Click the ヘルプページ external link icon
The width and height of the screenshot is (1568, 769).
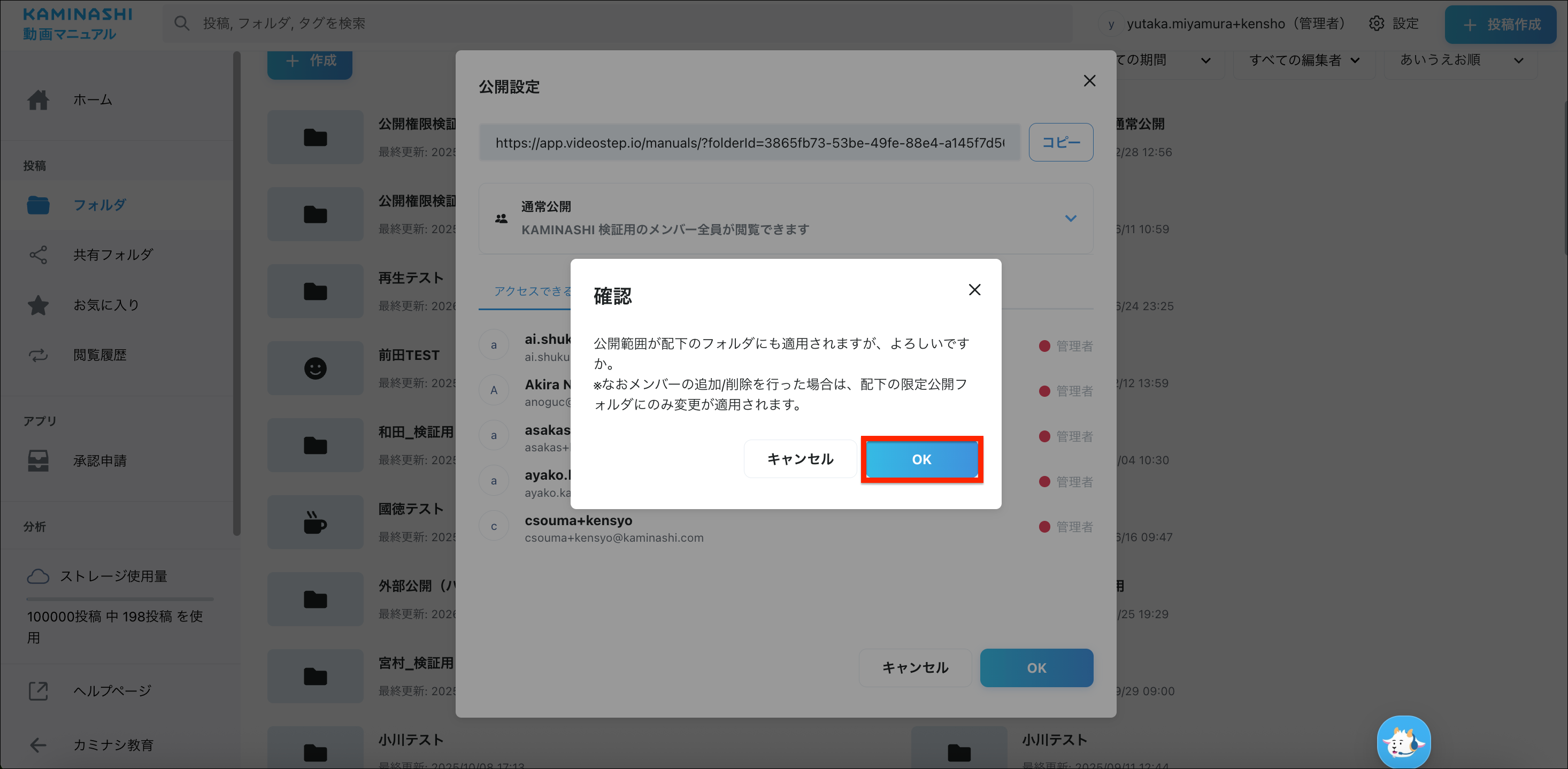pos(38,690)
